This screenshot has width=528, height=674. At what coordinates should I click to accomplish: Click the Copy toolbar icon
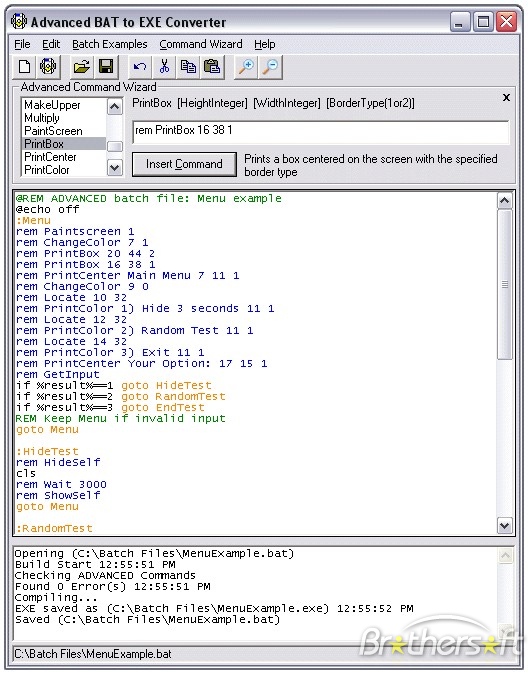click(188, 67)
